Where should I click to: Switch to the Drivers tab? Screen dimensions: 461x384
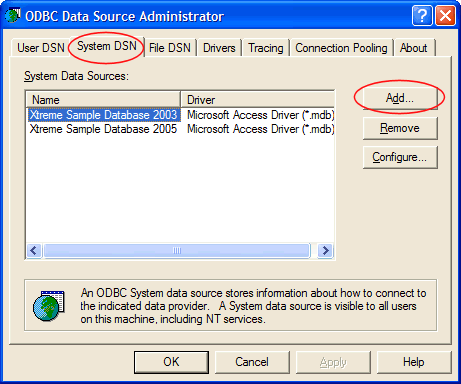point(219,48)
